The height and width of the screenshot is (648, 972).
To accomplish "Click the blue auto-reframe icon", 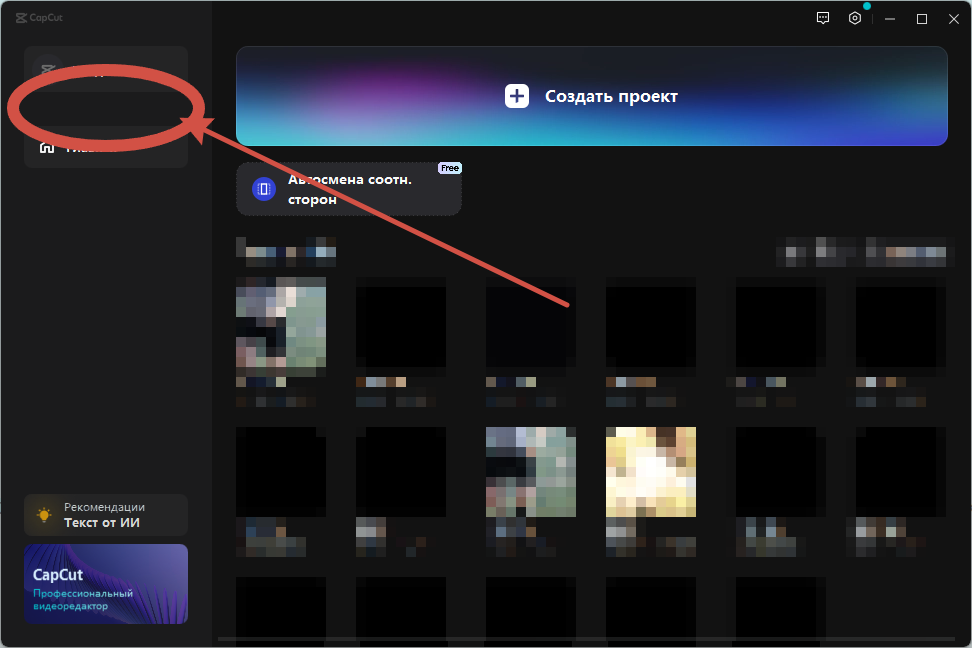I will click(264, 189).
